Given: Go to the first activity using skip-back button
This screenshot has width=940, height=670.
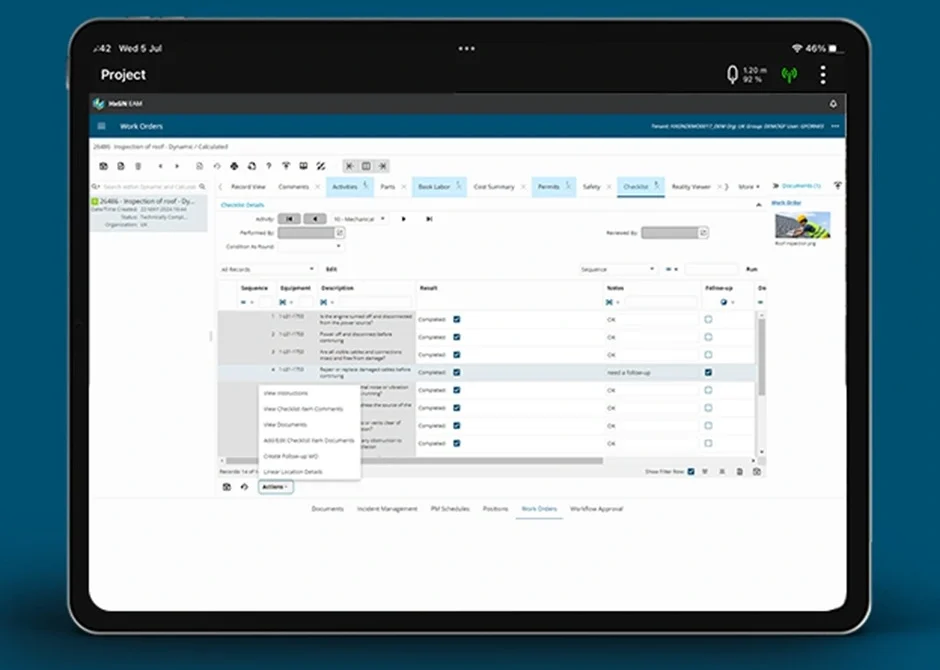Looking at the screenshot, I should point(289,218).
